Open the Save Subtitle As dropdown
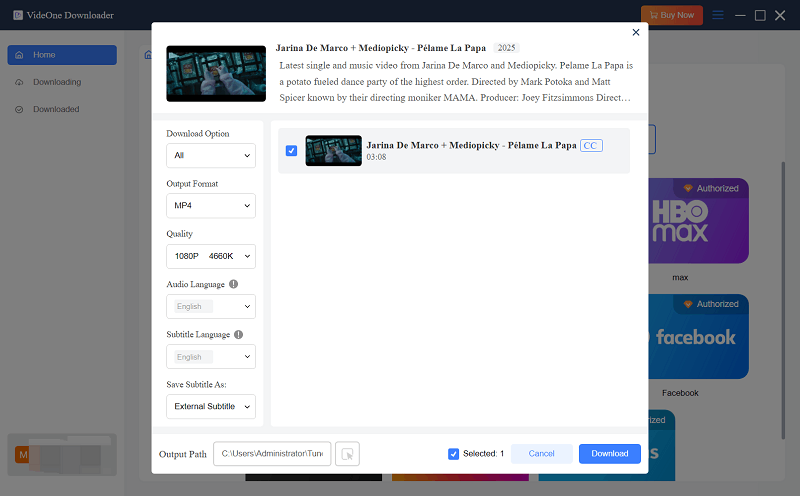Image resolution: width=800 pixels, height=496 pixels. pyautogui.click(x=210, y=406)
